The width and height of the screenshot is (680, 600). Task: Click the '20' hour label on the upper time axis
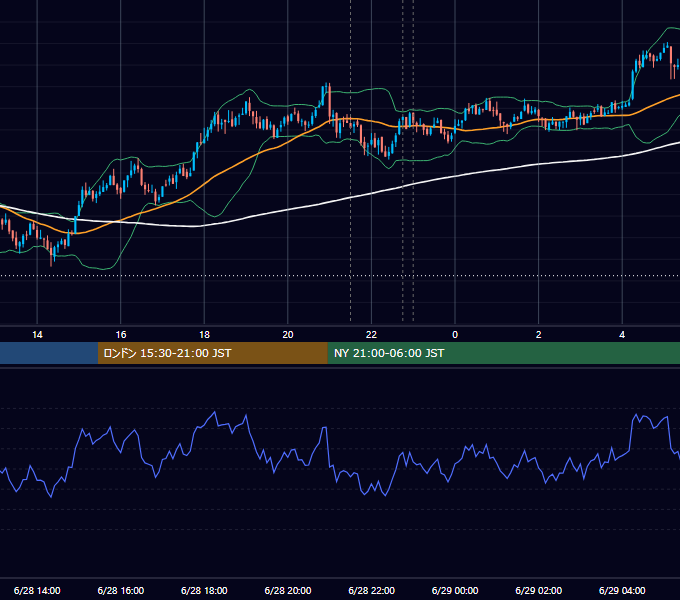coord(288,335)
